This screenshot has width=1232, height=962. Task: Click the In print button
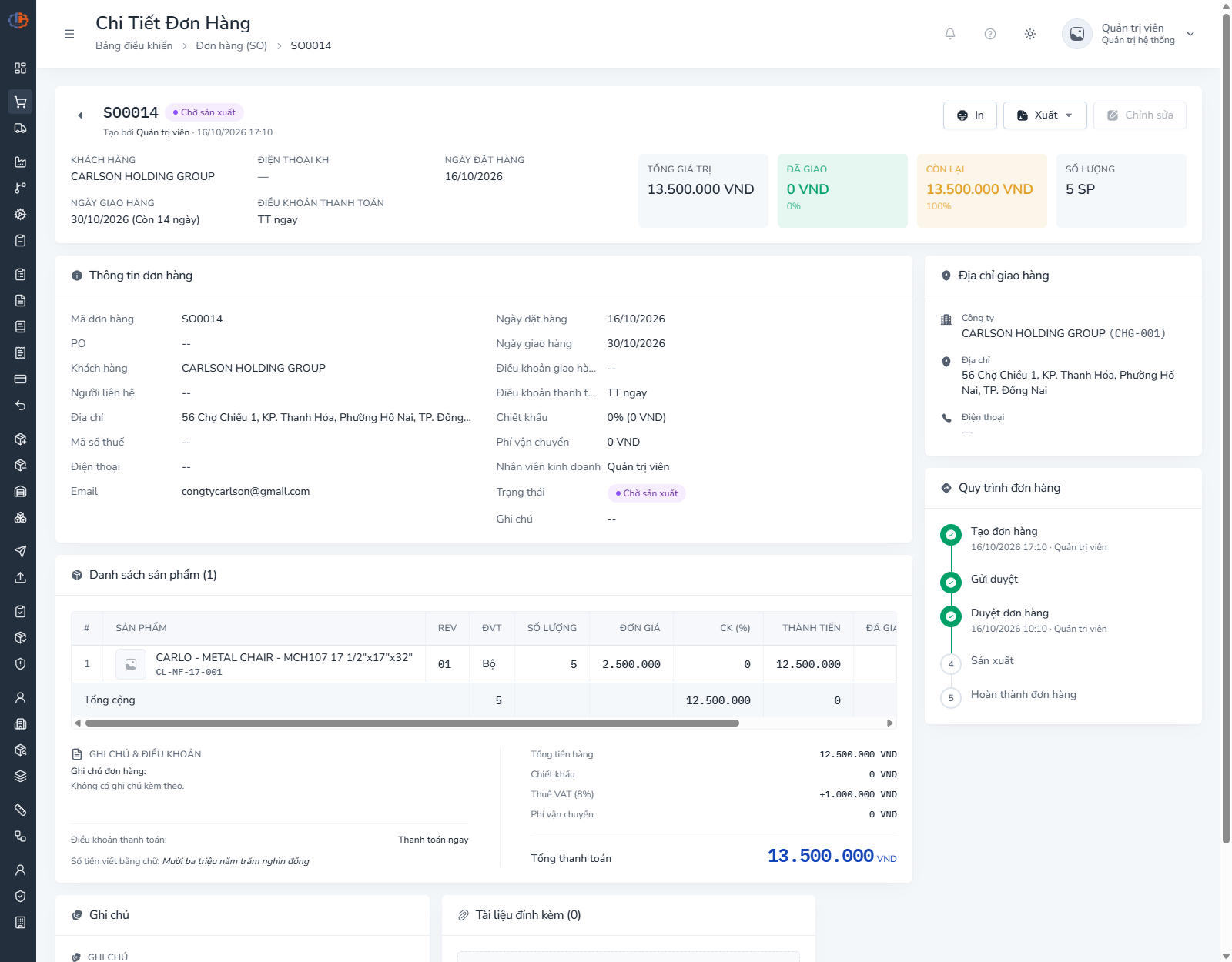point(970,115)
